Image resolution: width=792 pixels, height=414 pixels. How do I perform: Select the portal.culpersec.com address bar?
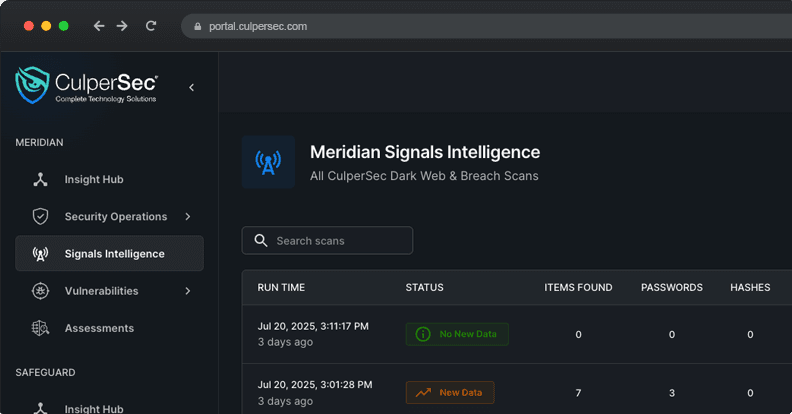(486, 26)
